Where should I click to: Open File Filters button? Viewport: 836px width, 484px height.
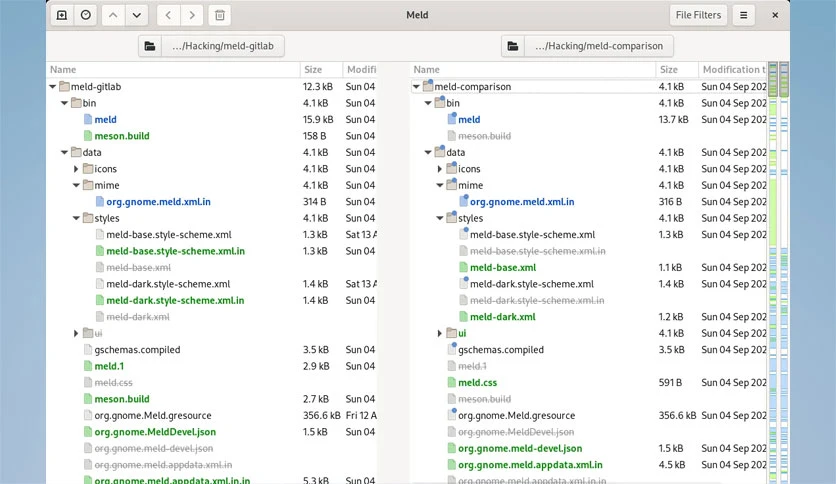[x=698, y=15]
